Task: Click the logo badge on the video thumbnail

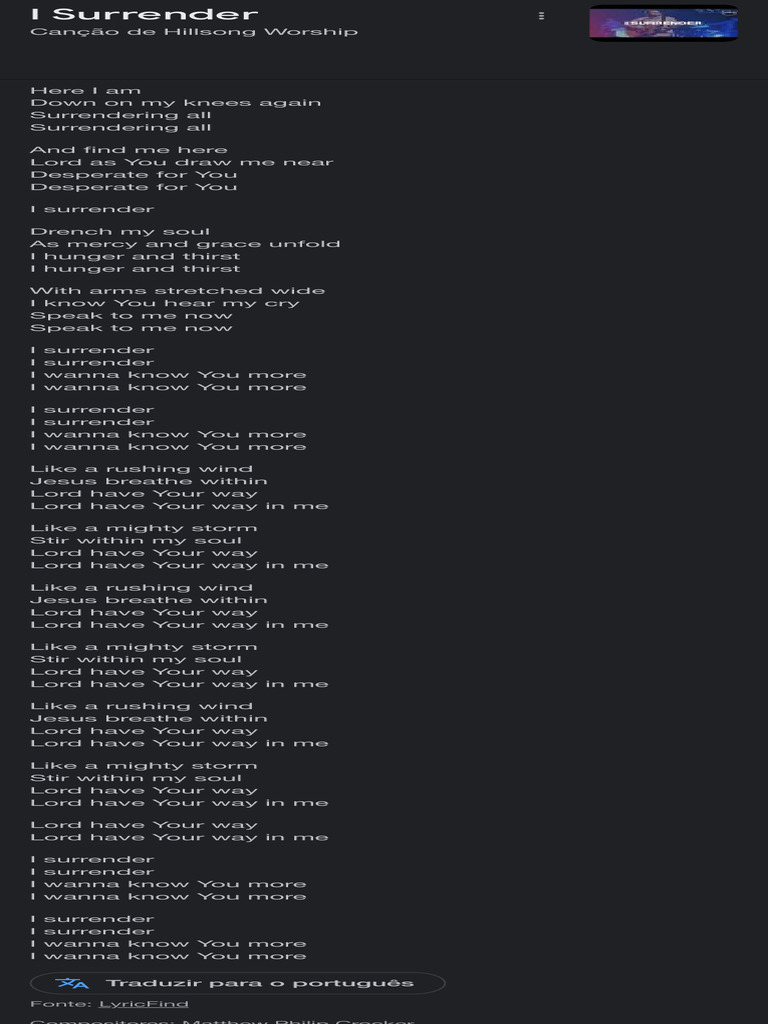Action: tap(729, 12)
